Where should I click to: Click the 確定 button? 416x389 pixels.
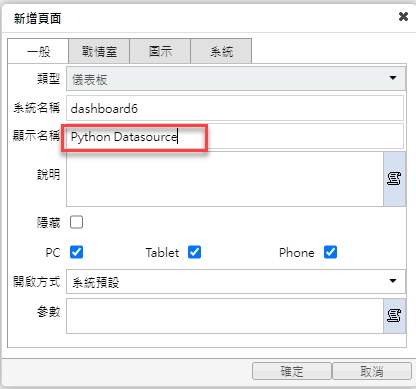[292, 371]
